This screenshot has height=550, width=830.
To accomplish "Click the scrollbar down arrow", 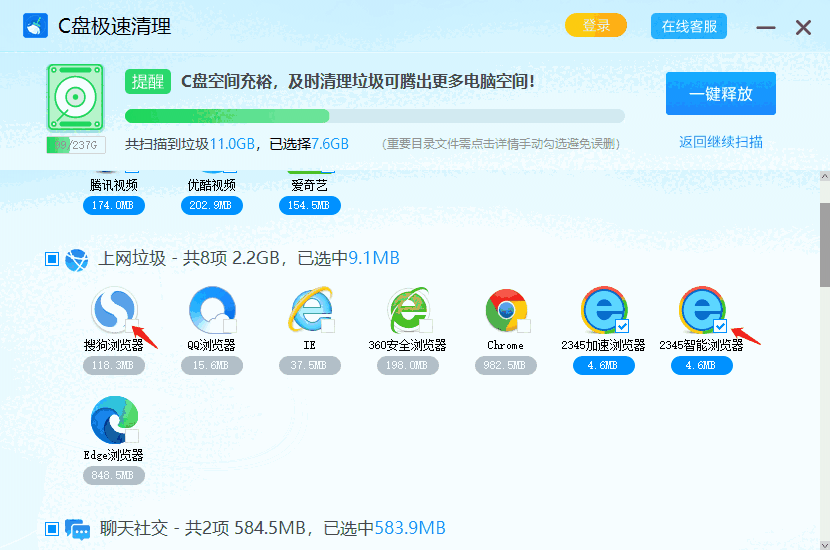I will click(x=825, y=545).
